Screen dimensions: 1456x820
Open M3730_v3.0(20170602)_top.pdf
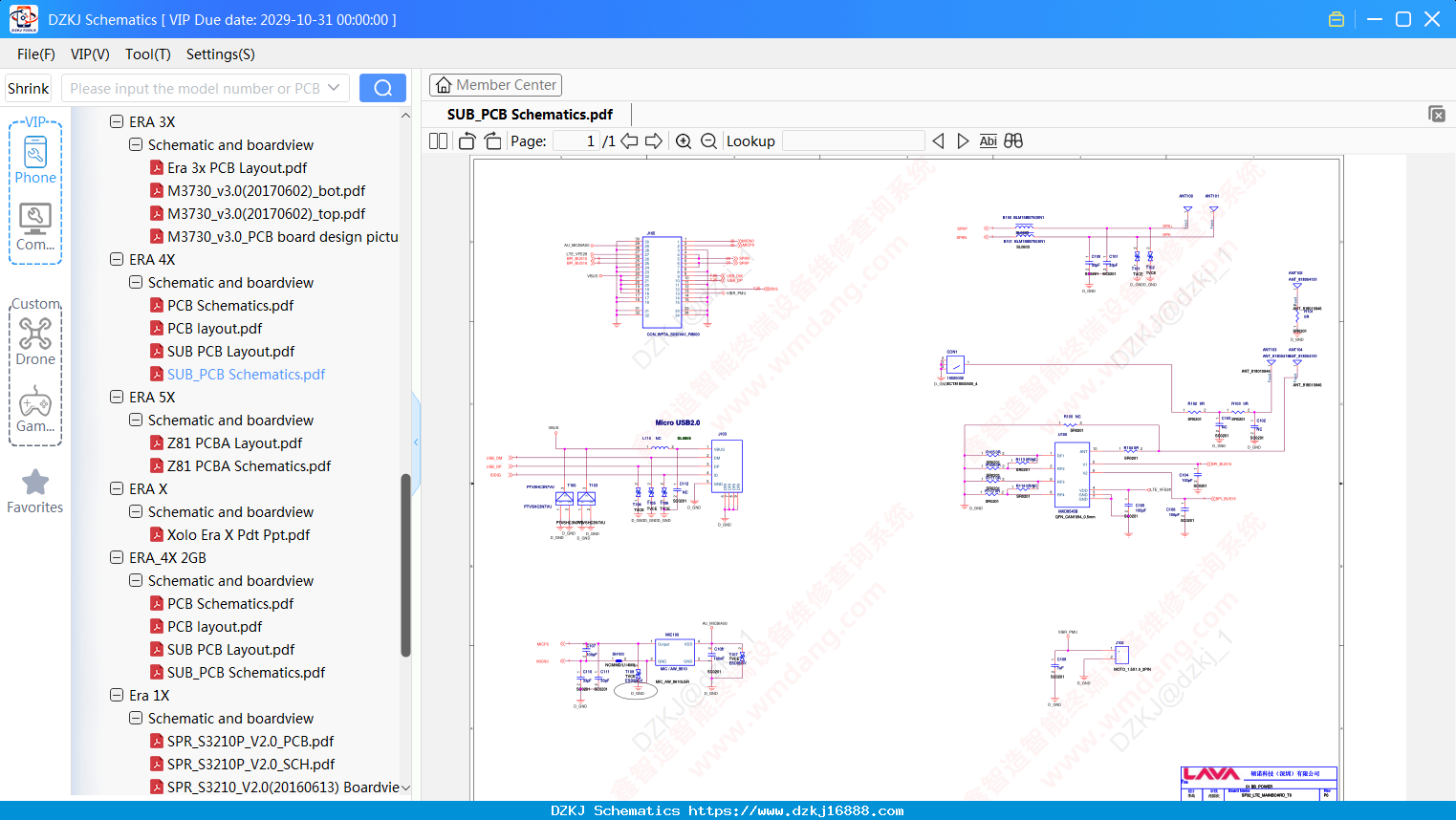tap(267, 213)
